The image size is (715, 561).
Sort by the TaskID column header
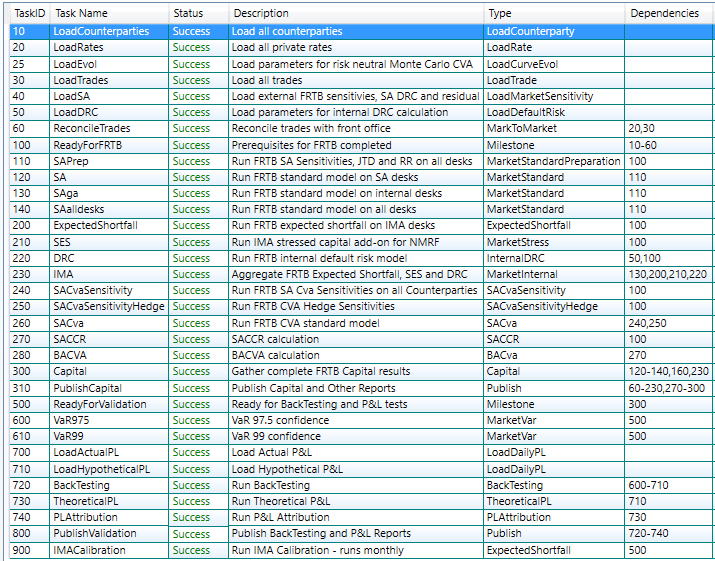click(x=30, y=14)
